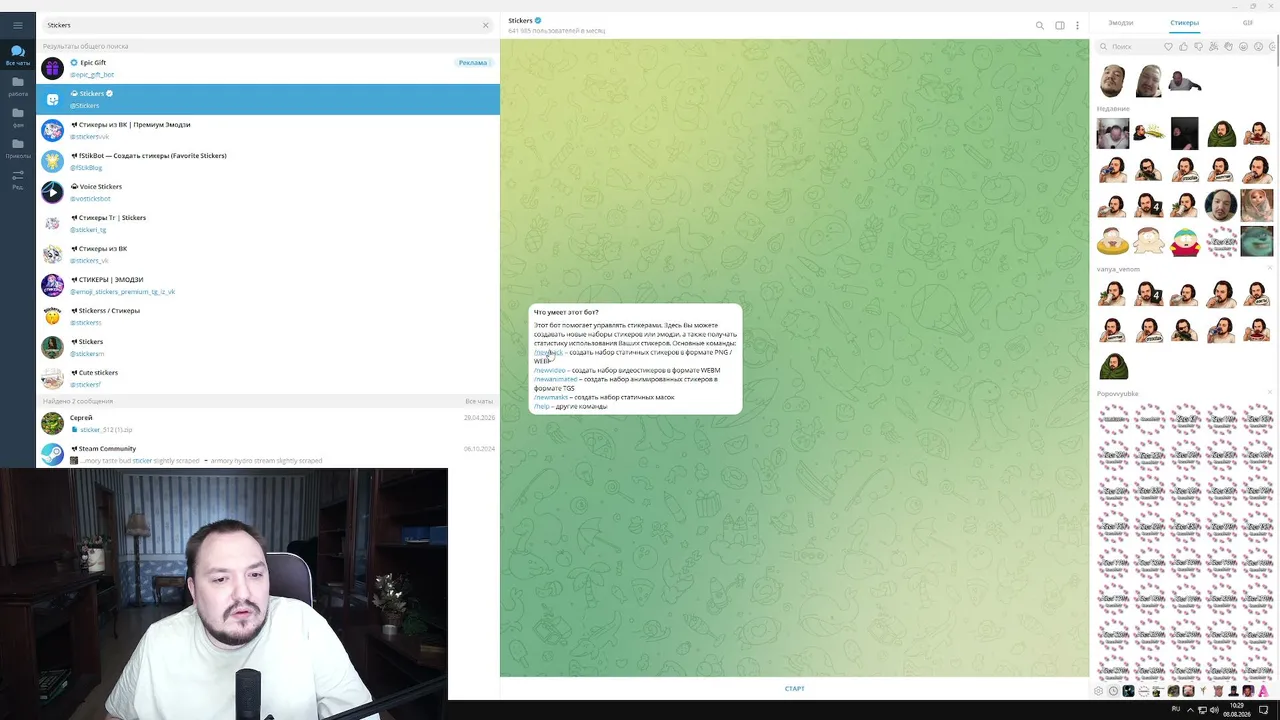
Task: Toggle the right side panel
Action: point(1060,25)
